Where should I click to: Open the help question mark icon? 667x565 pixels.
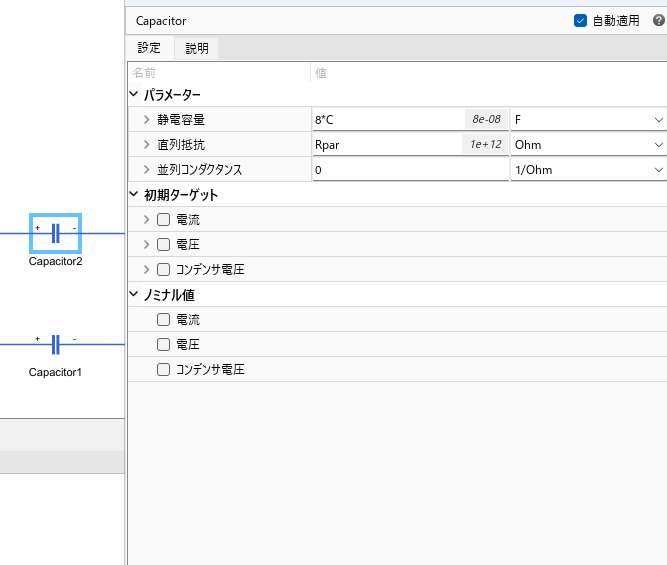coord(659,20)
